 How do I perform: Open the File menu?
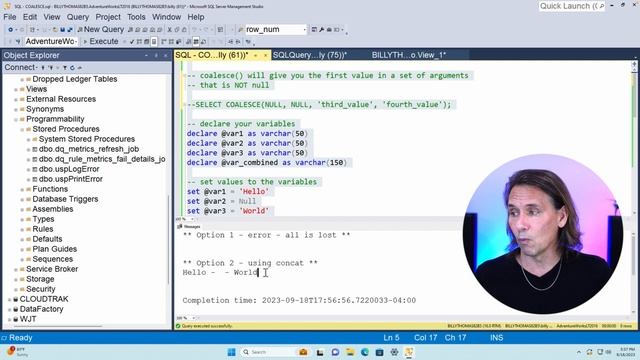[10, 17]
